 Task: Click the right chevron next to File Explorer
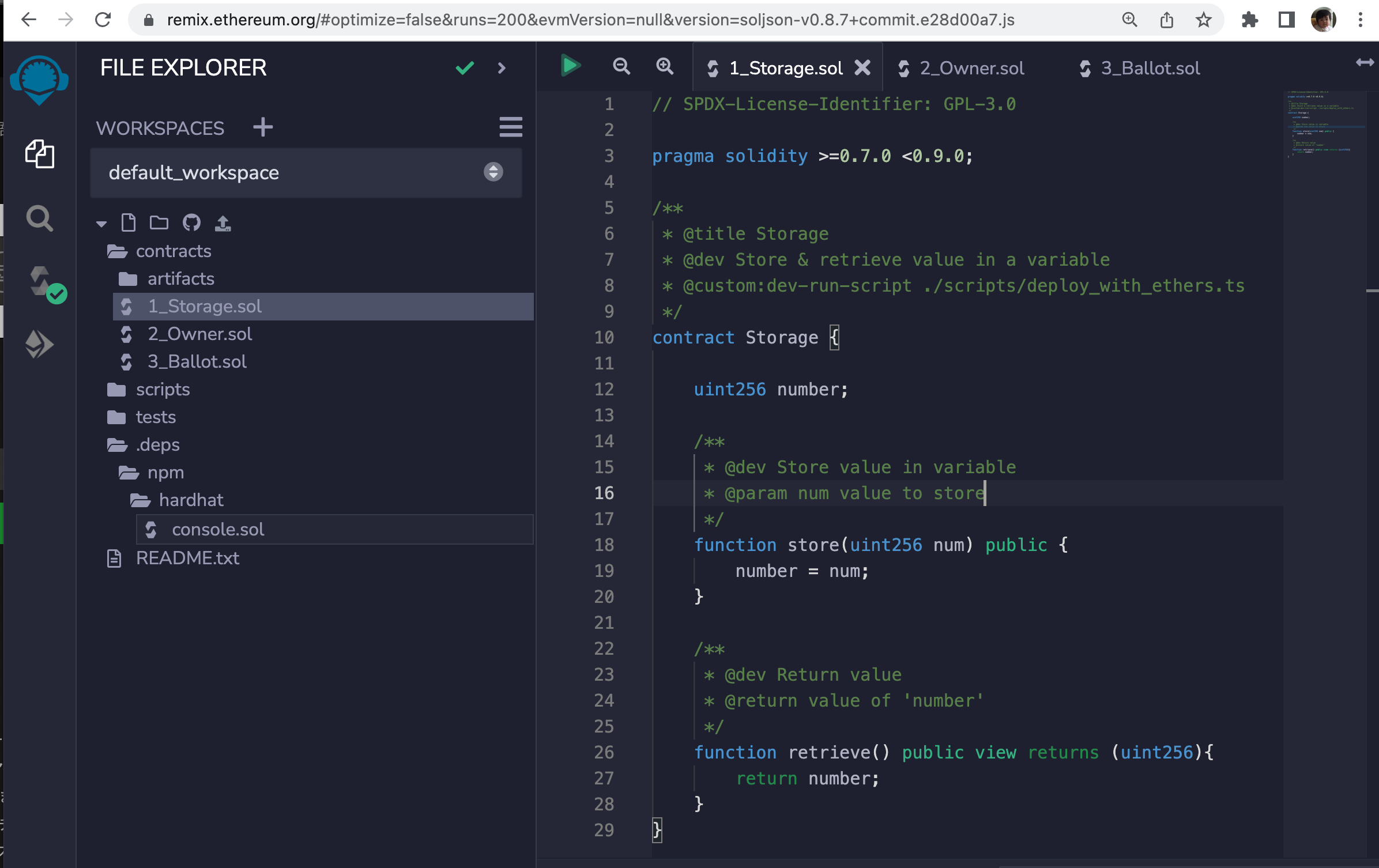(x=502, y=68)
